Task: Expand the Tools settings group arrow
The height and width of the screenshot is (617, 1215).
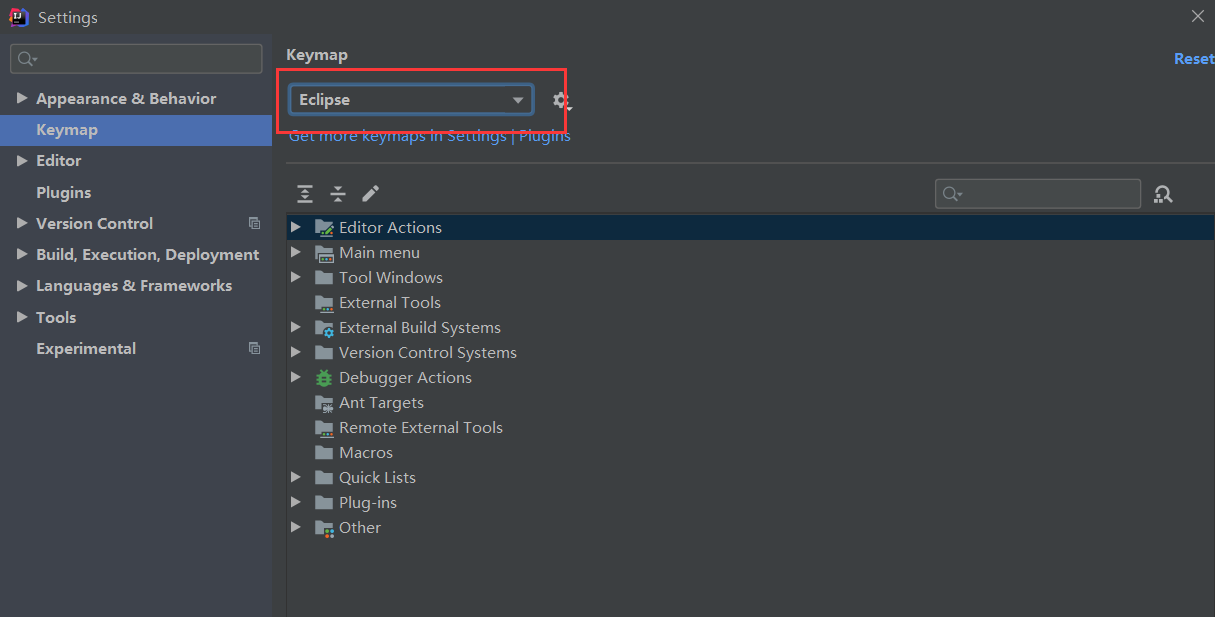Action: [22, 318]
